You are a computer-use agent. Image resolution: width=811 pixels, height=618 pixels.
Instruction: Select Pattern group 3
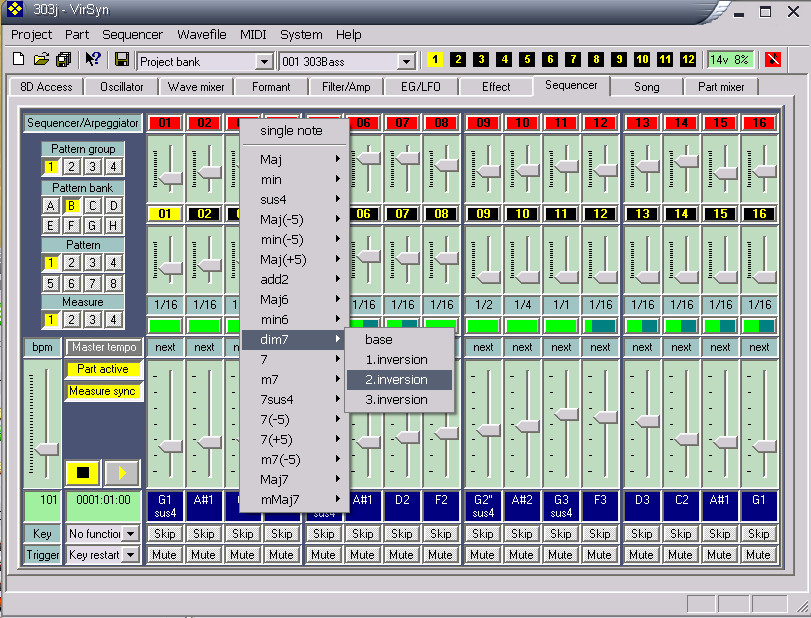click(x=93, y=167)
